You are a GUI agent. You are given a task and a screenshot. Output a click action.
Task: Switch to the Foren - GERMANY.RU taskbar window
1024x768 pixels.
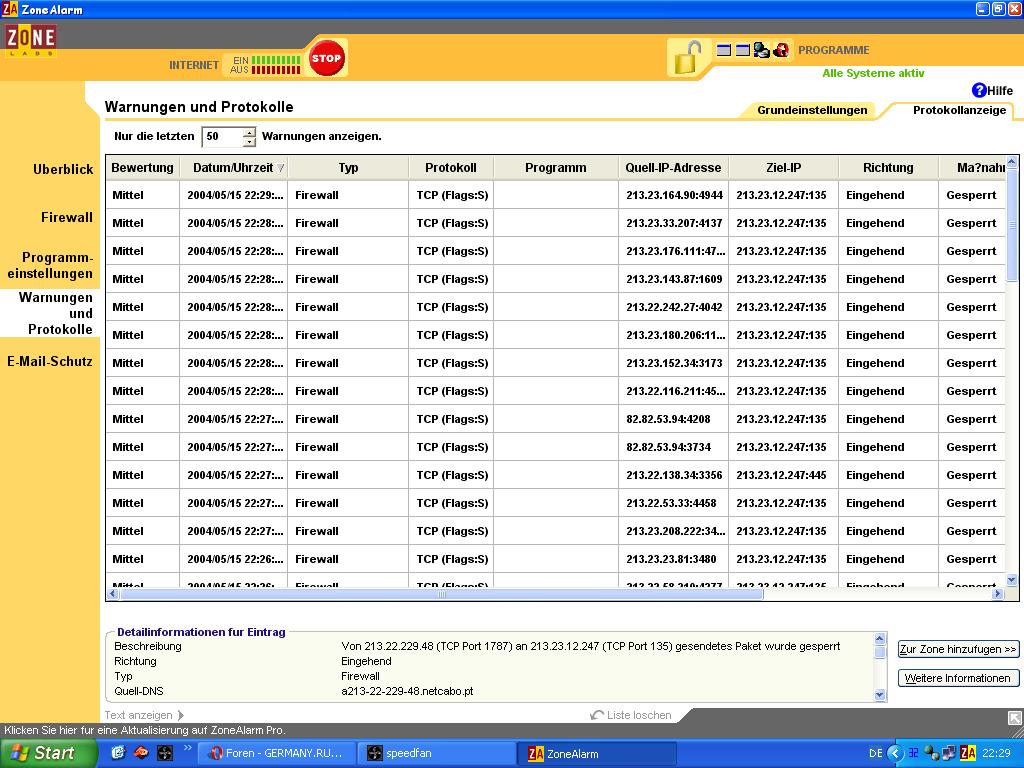(x=276, y=753)
